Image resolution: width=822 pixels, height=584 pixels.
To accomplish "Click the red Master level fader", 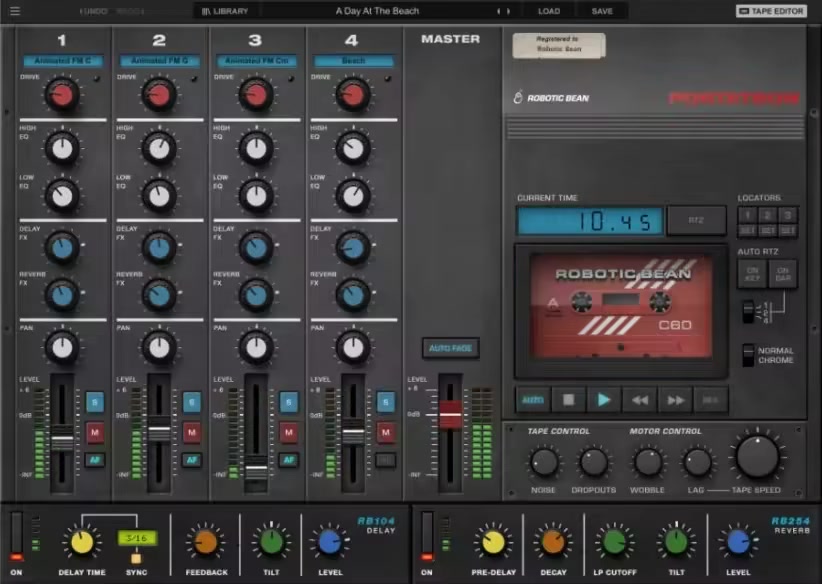I will [450, 414].
